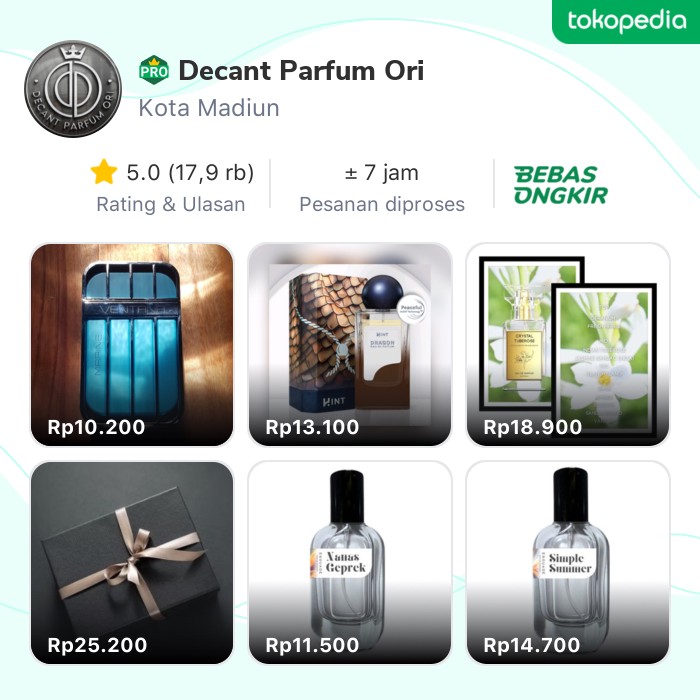Viewport: 700px width, 700px height.
Task: Click the yellow rating star icon
Action: pyautogui.click(x=104, y=172)
